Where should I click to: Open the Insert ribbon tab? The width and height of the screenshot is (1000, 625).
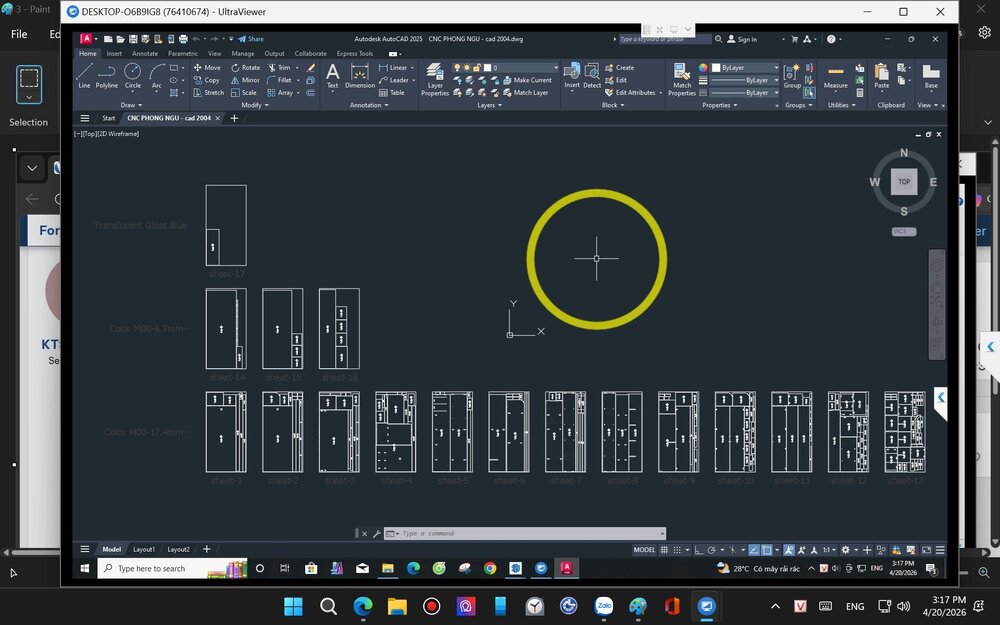coord(114,54)
